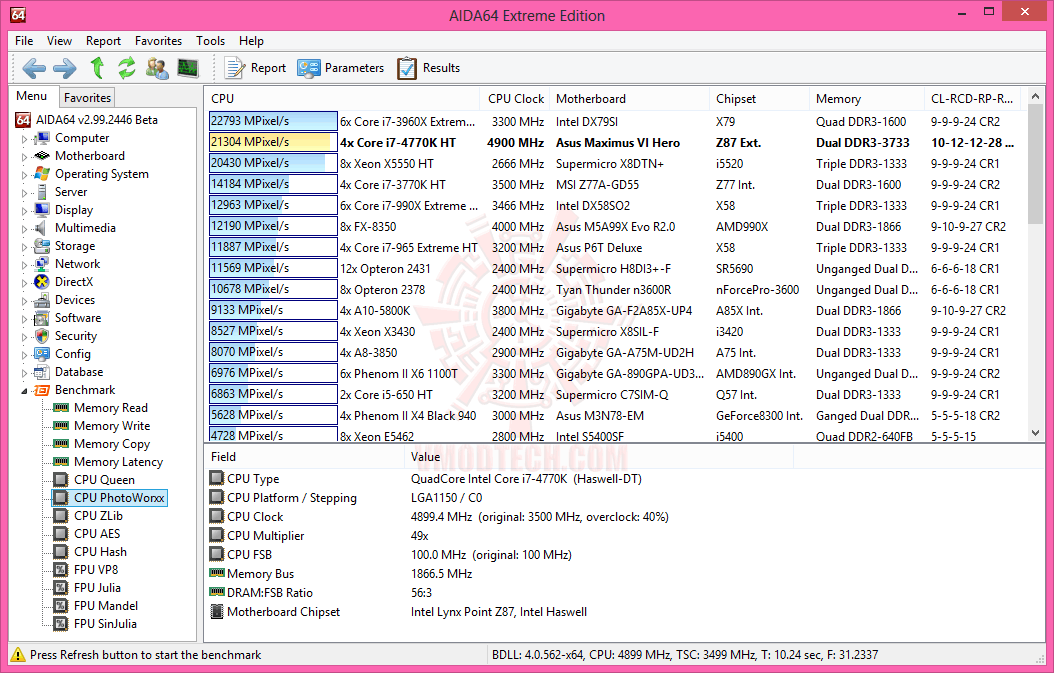Select the Security shield icon
Image resolution: width=1054 pixels, height=673 pixels.
42,335
